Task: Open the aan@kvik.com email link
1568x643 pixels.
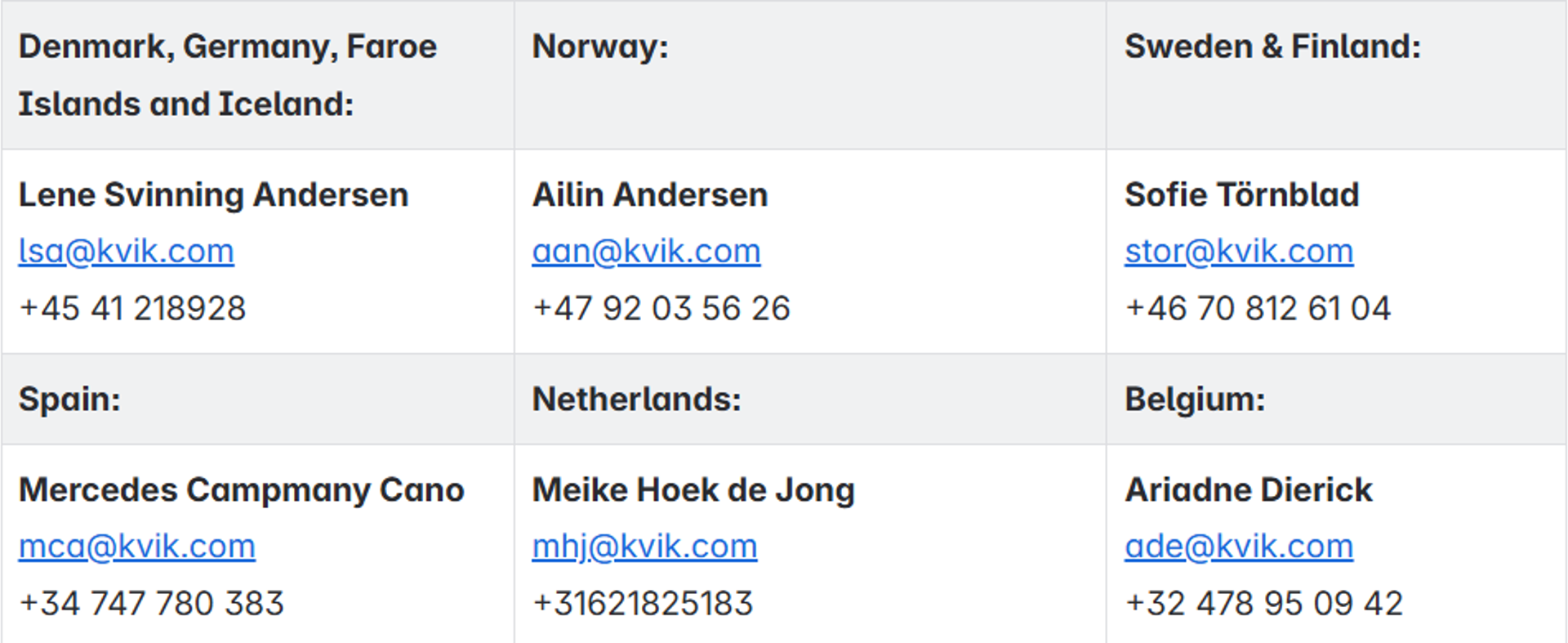Action: pyautogui.click(x=646, y=252)
